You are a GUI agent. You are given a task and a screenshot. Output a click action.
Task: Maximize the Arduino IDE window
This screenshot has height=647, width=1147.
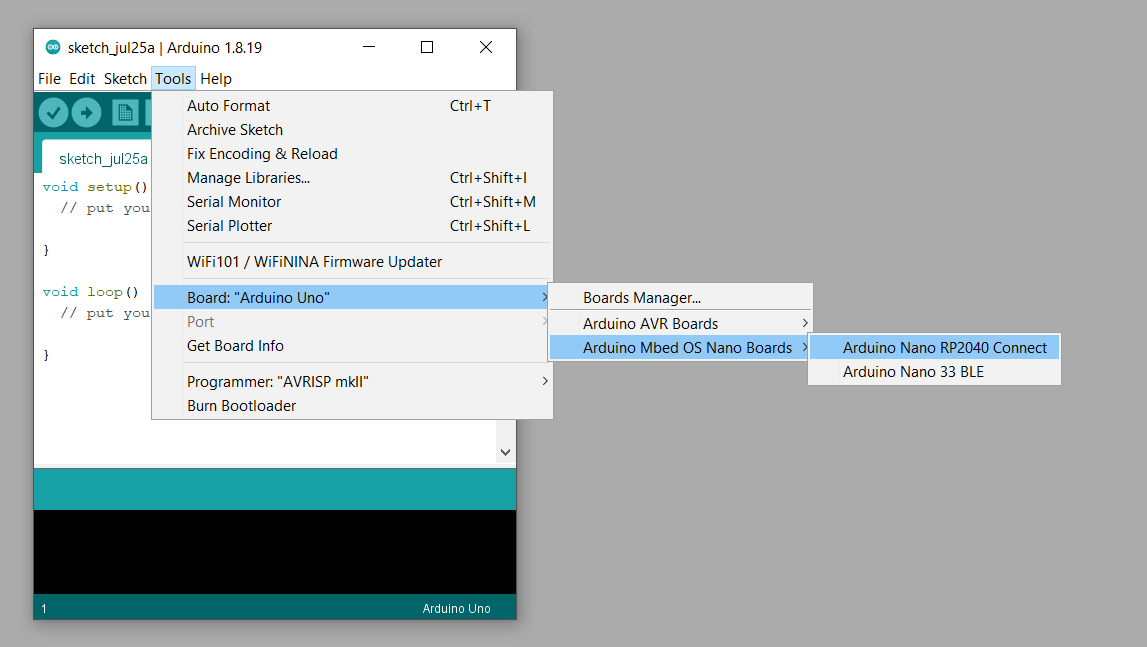(427, 47)
